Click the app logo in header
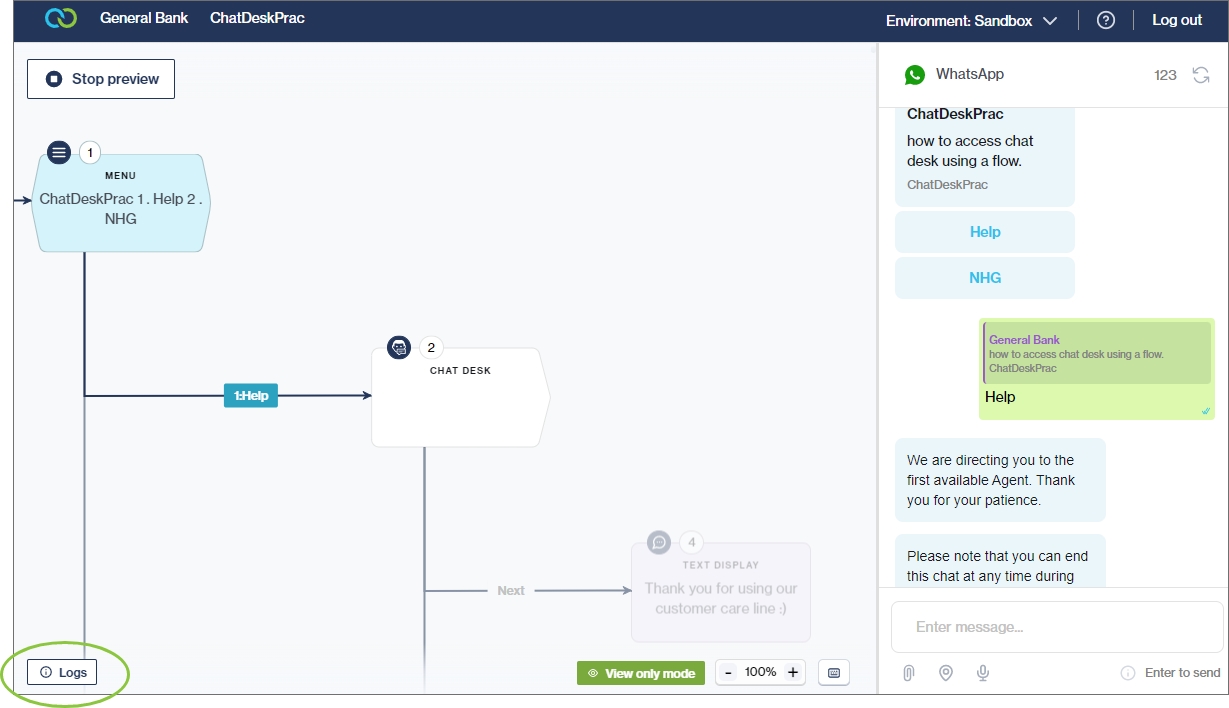Image resolution: width=1229 pixels, height=708 pixels. [x=61, y=19]
